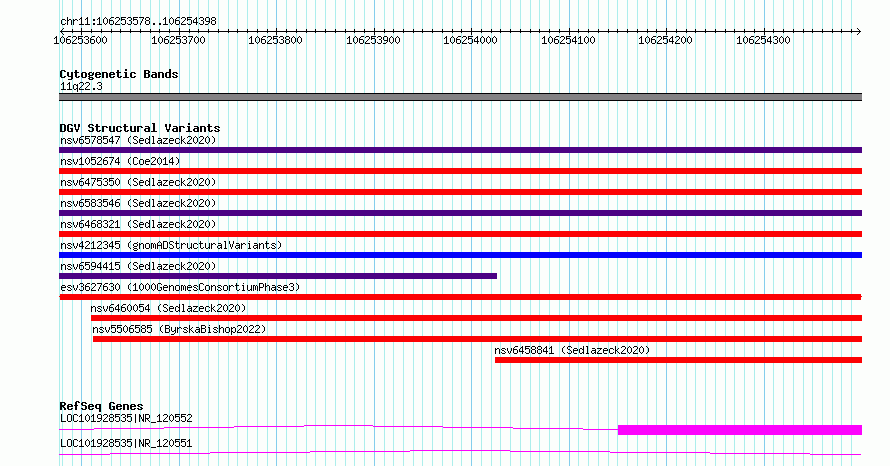Click ruler position 106254200
The image size is (890, 466).
coord(665,40)
